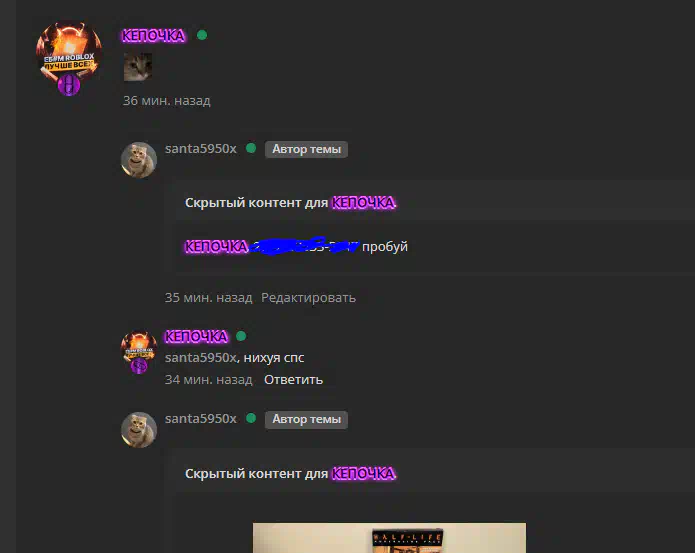Viewport: 695px width, 553px height.
Task: Click Редактировать to edit the comment
Action: coord(308,297)
